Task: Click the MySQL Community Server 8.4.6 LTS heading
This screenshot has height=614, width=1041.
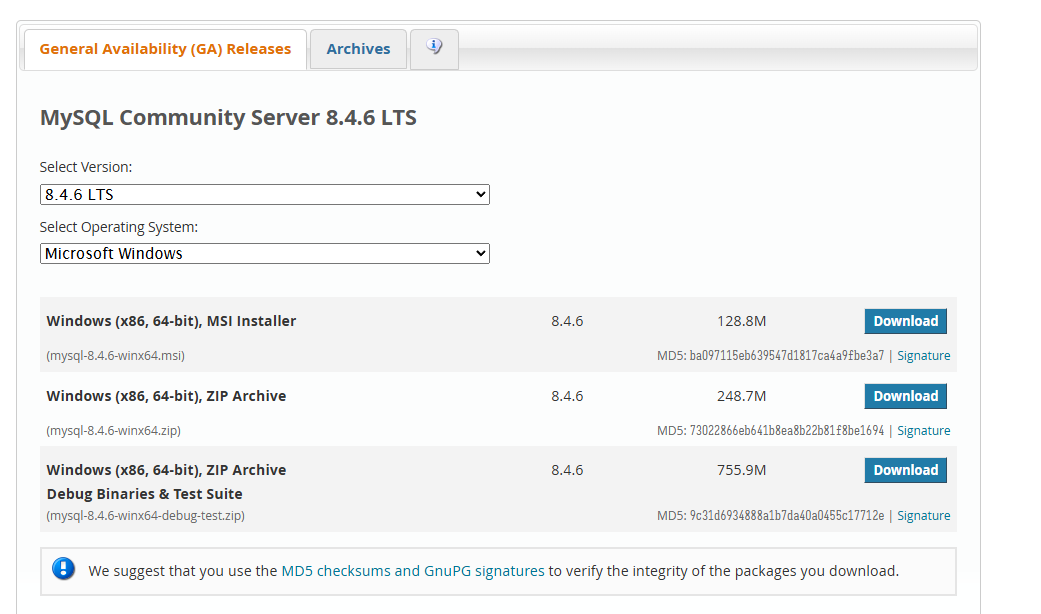Action: [x=228, y=117]
